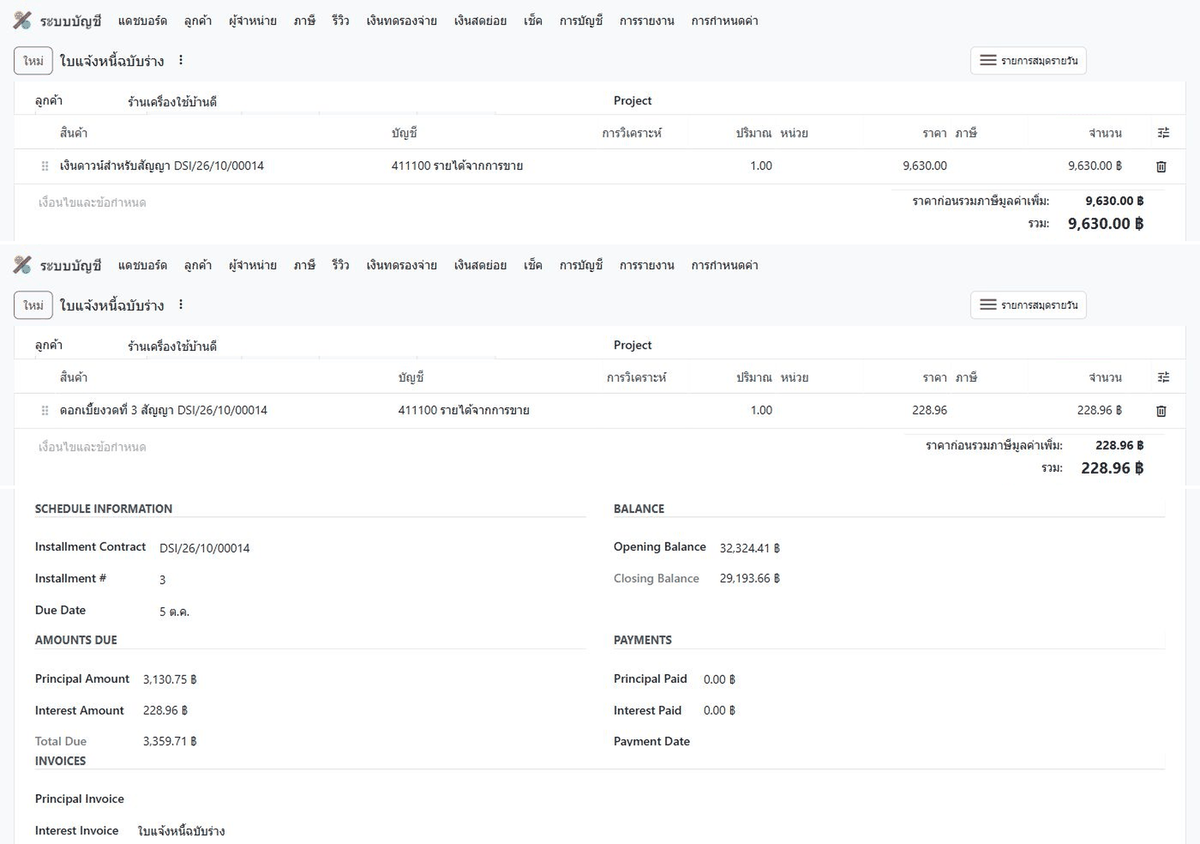Click the Closing Balance value 29,193.66 ฿
This screenshot has height=844, width=1200.
(749, 579)
